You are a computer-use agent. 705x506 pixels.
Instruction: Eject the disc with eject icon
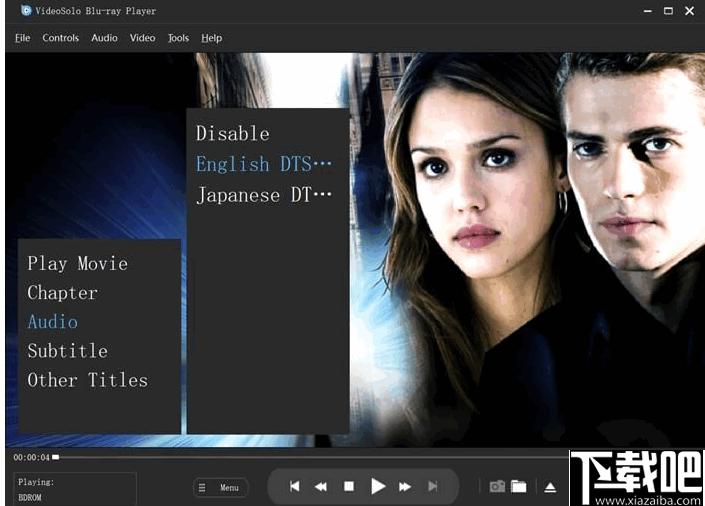coord(550,487)
